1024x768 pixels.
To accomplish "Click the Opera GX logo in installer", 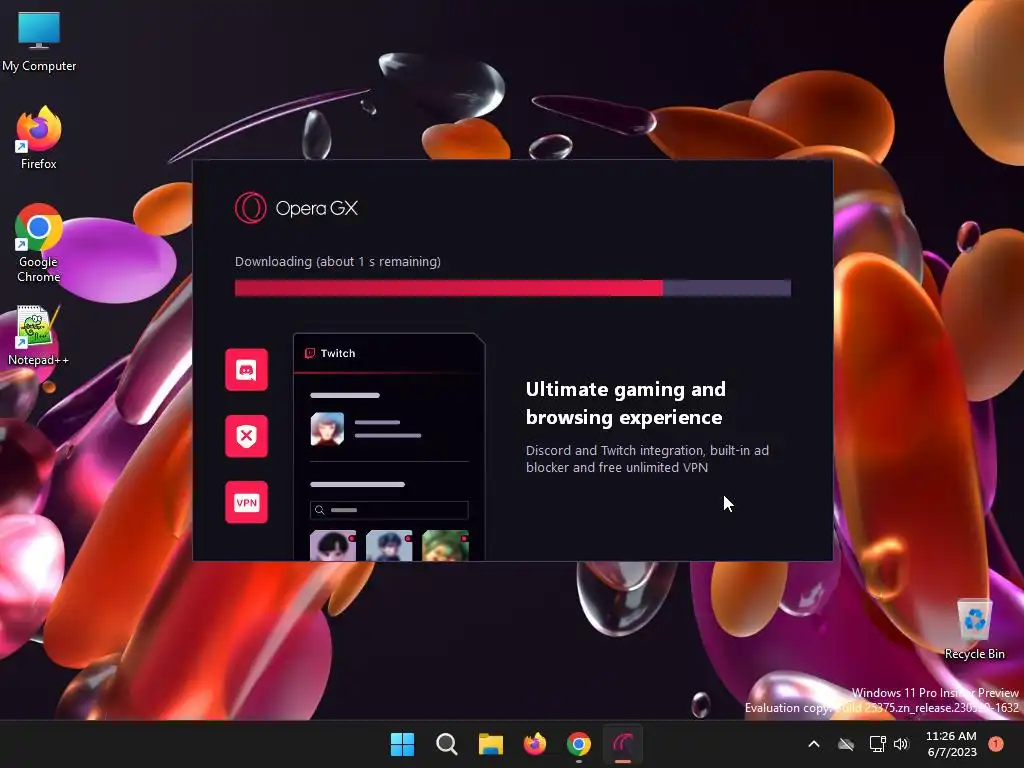I will pos(296,208).
